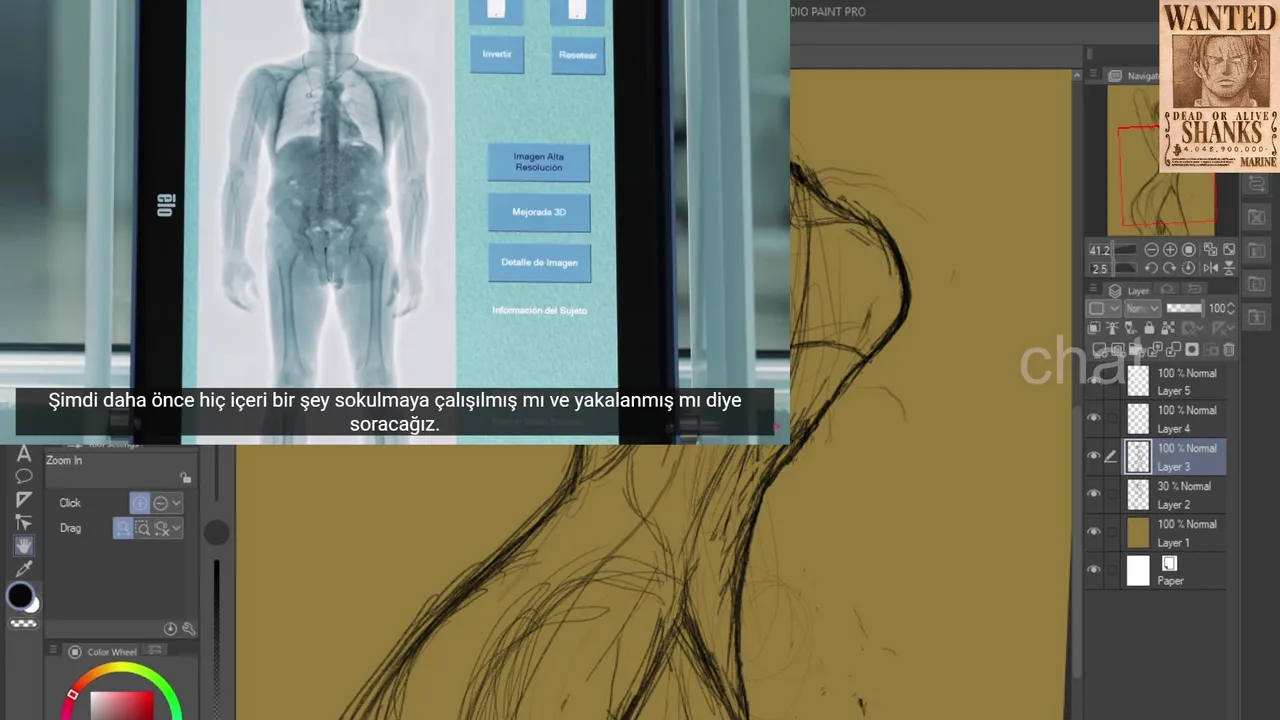
Task: Zoom in in the Navigator
Action: click(1170, 250)
